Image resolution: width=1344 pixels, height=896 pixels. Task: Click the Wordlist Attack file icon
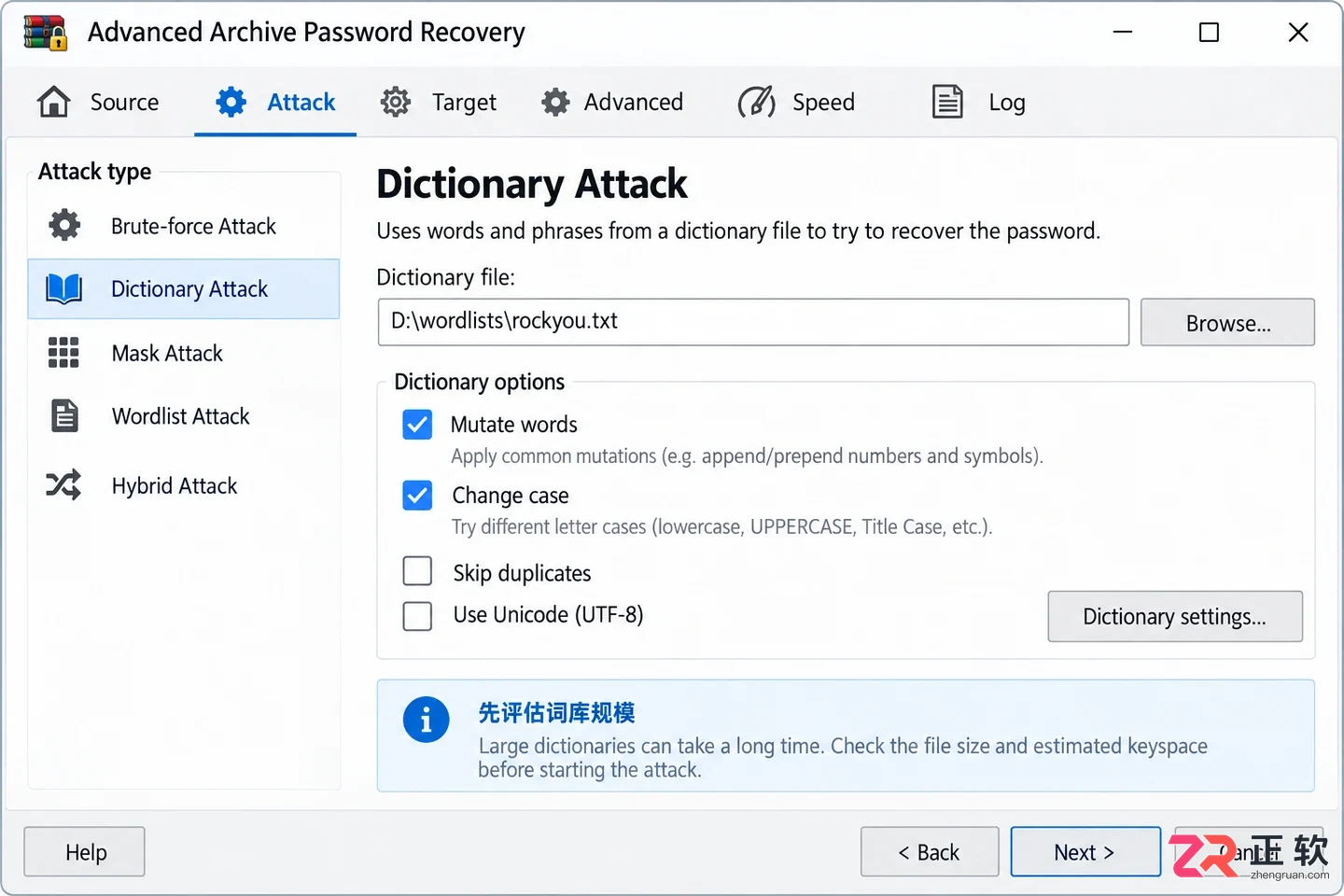(64, 415)
